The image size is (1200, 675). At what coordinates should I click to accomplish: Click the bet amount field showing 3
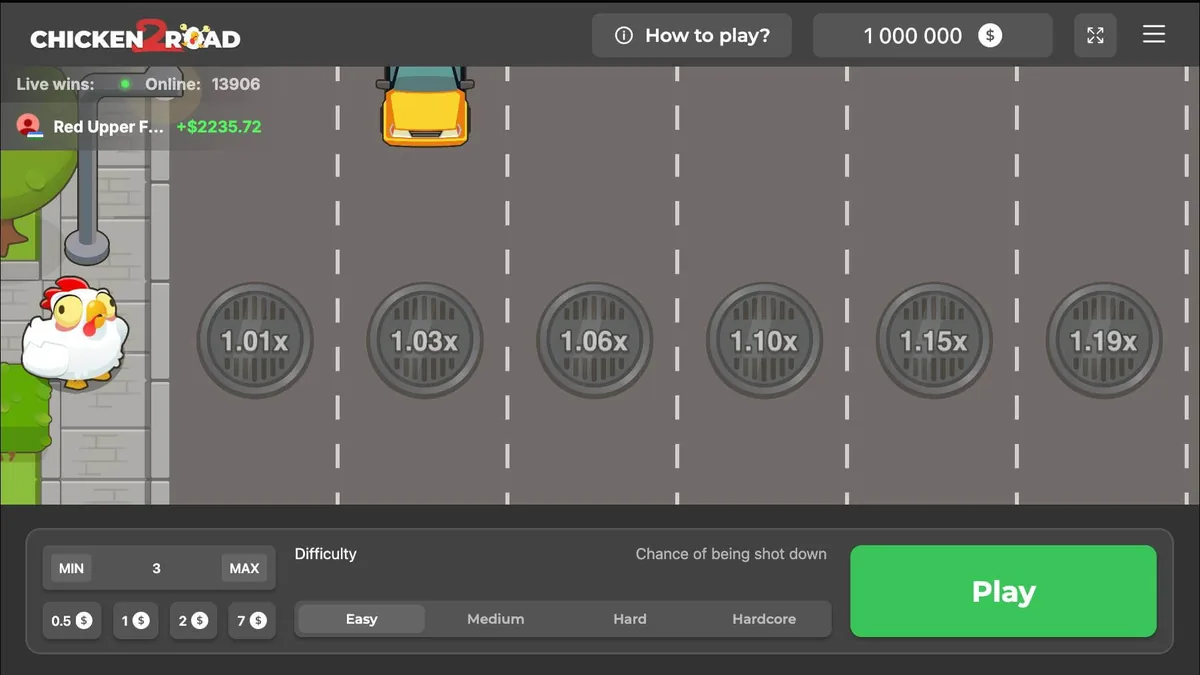(156, 568)
